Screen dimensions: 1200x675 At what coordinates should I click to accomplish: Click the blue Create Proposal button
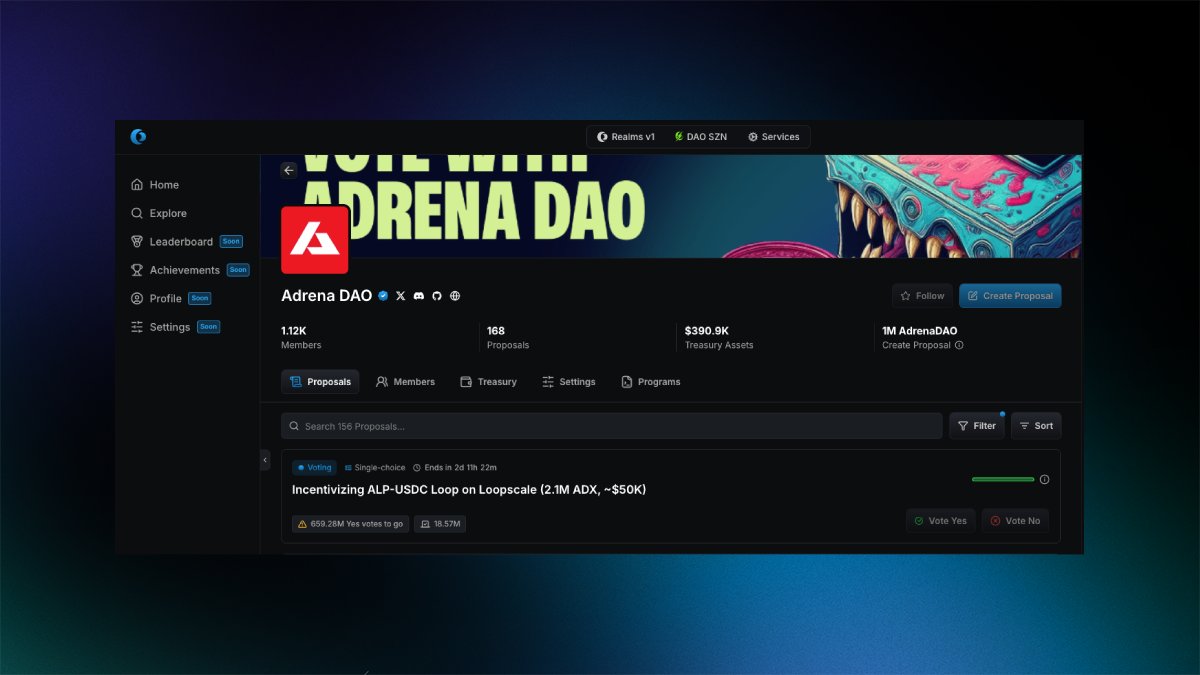click(x=1010, y=296)
